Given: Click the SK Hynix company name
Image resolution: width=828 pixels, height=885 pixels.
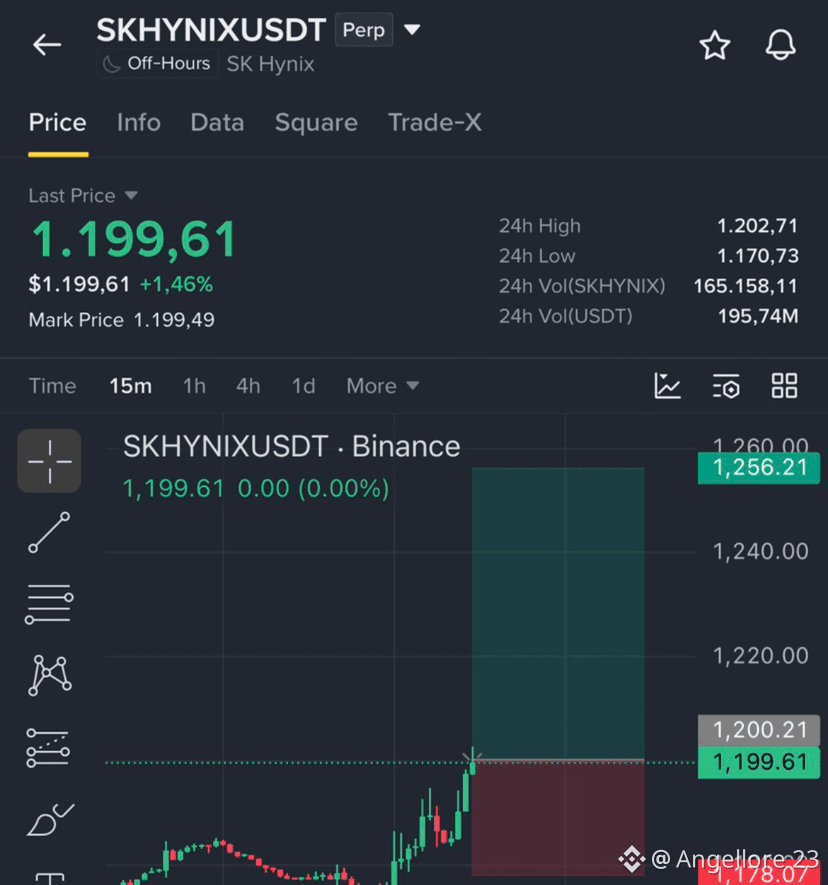Looking at the screenshot, I should [270, 64].
